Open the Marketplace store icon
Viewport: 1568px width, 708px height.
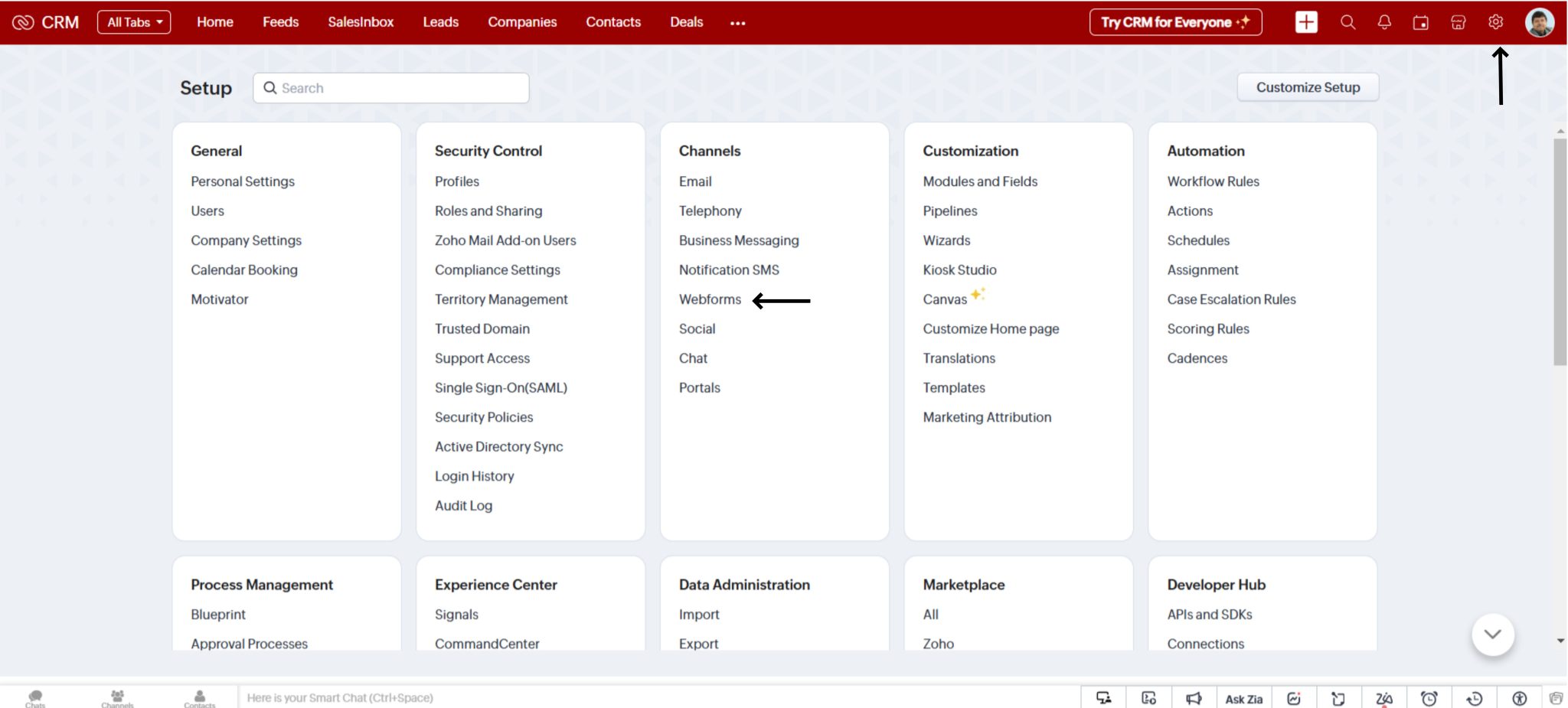coord(1457,22)
